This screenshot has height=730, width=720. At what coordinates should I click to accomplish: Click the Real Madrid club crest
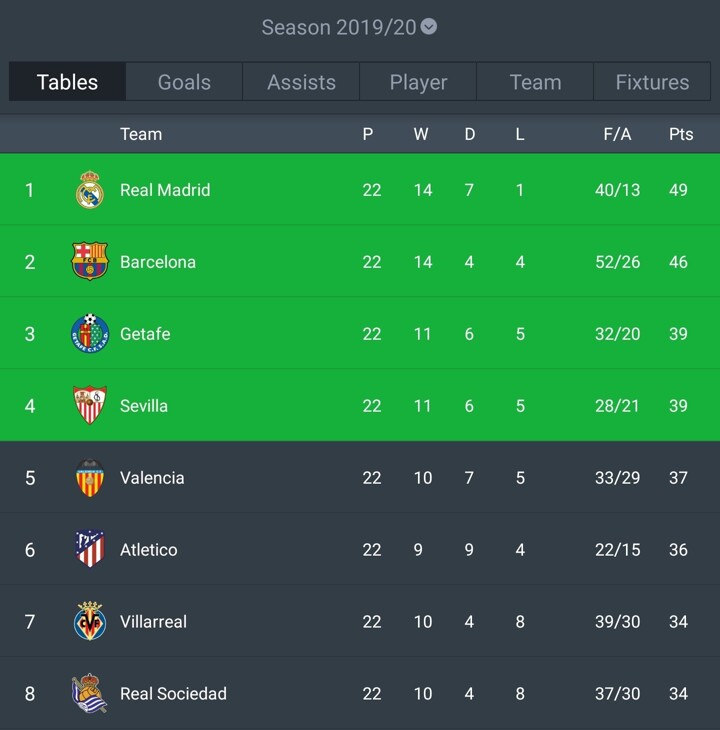click(90, 190)
